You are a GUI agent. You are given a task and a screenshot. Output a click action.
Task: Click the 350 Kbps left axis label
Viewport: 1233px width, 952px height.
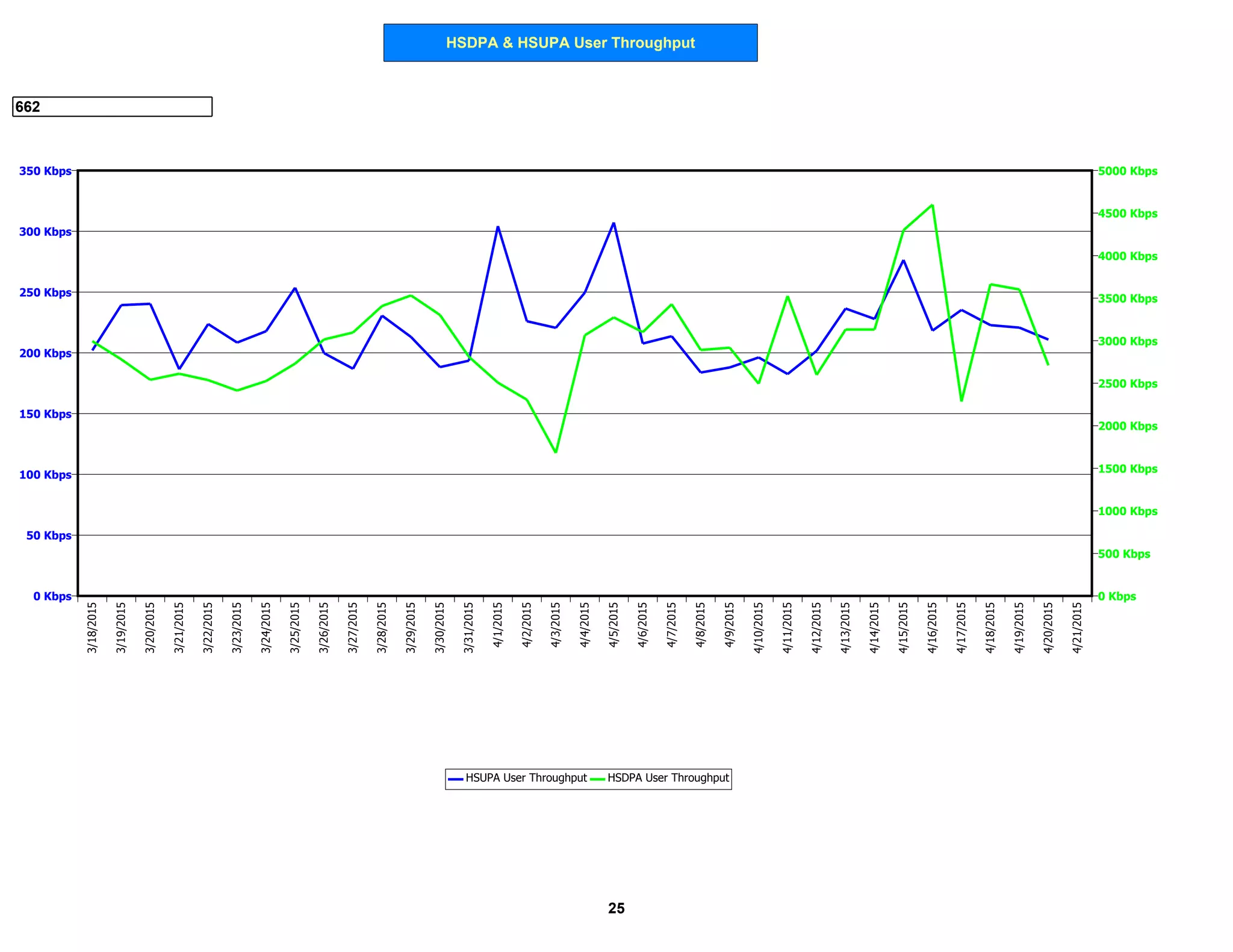coord(45,171)
